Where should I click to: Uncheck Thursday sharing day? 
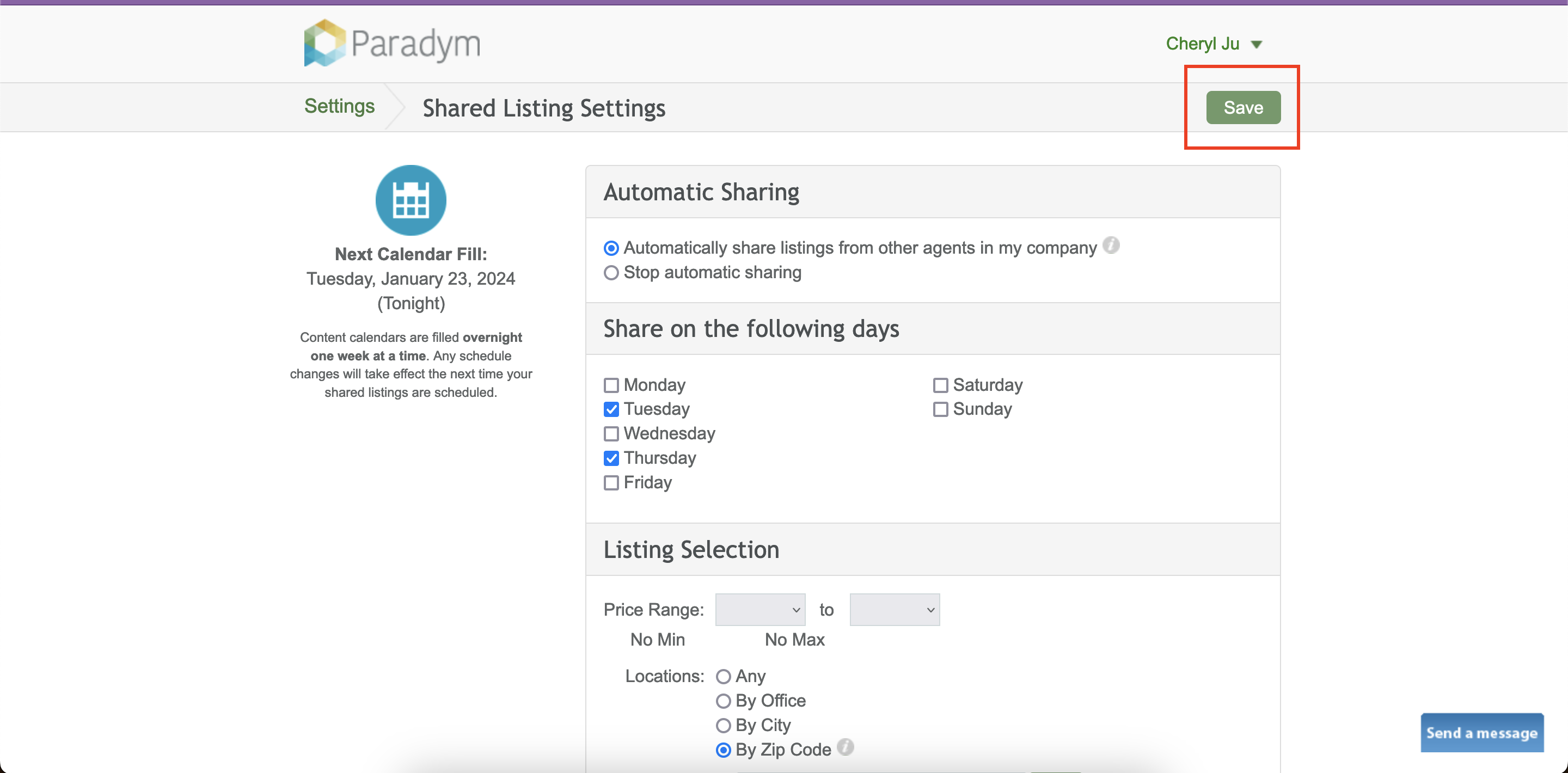pyautogui.click(x=611, y=458)
